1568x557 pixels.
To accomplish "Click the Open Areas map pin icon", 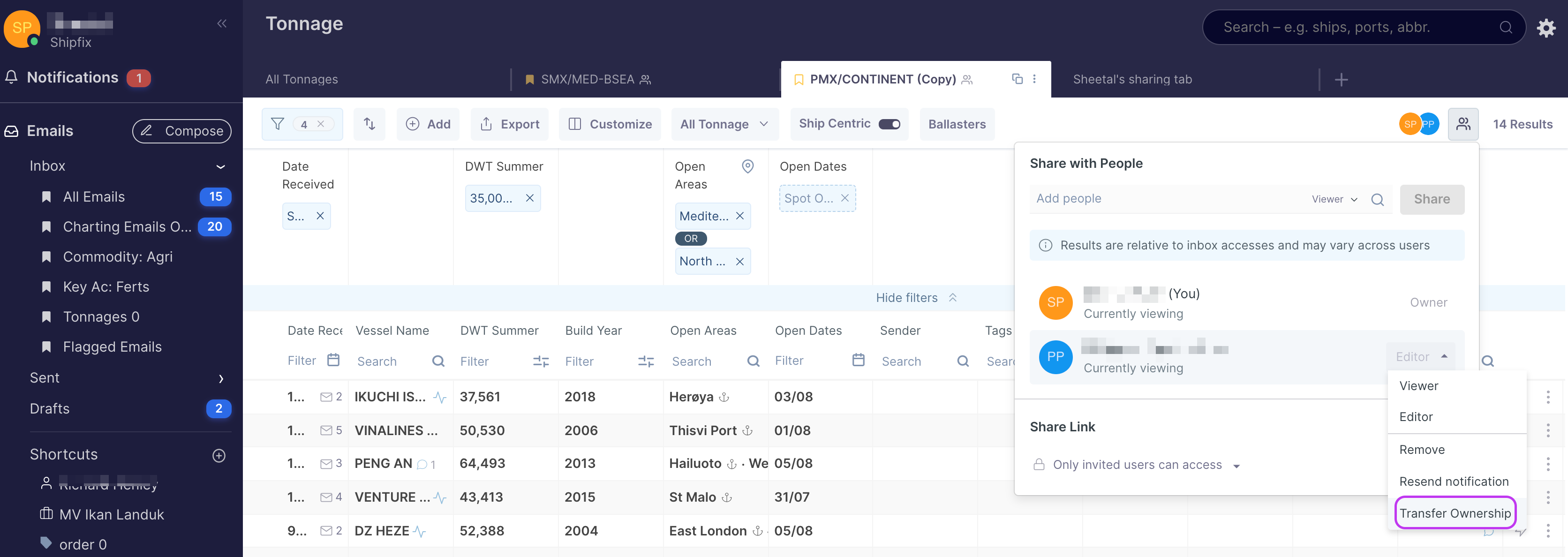I will tap(747, 166).
